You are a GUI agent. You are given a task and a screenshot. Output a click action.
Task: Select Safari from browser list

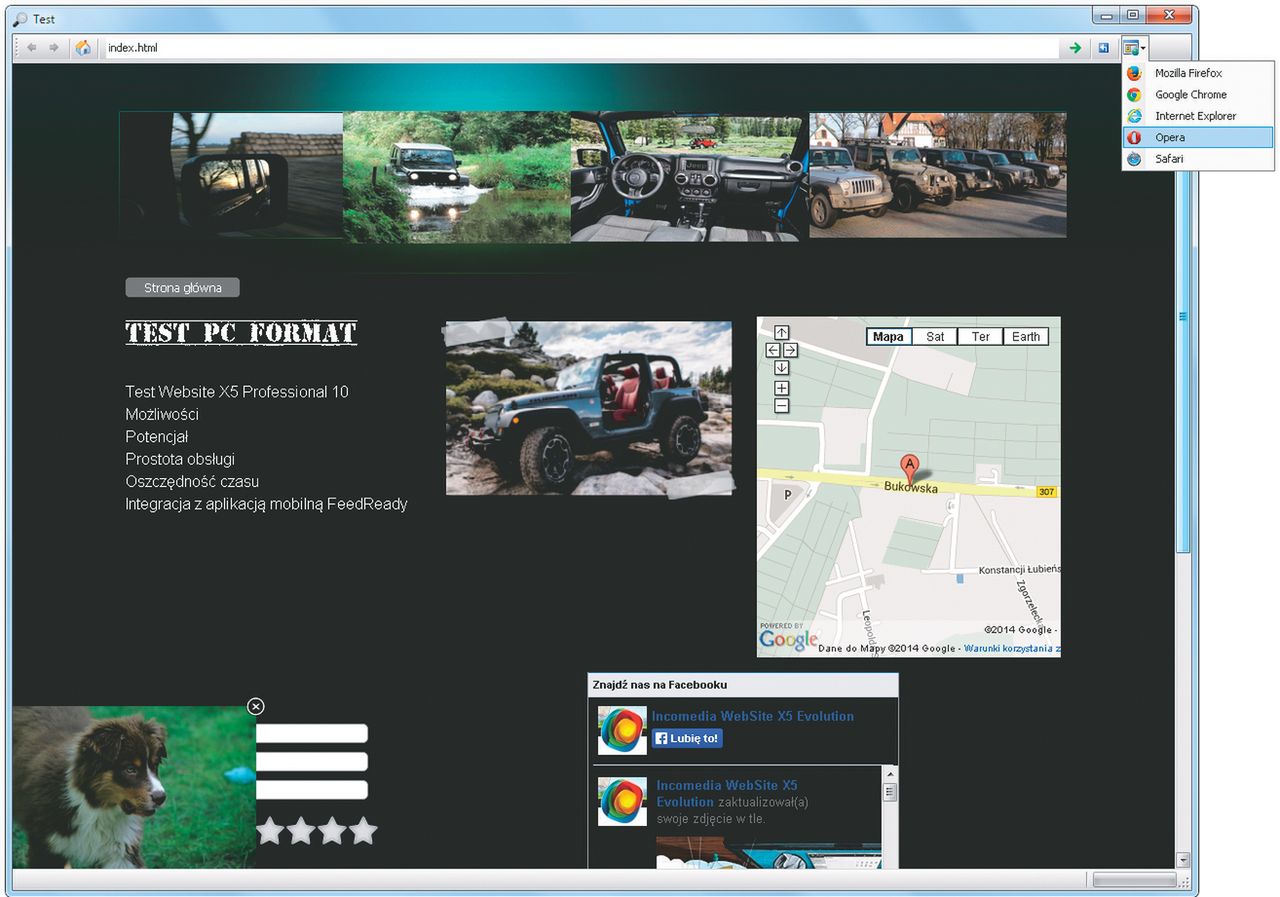pos(1198,159)
